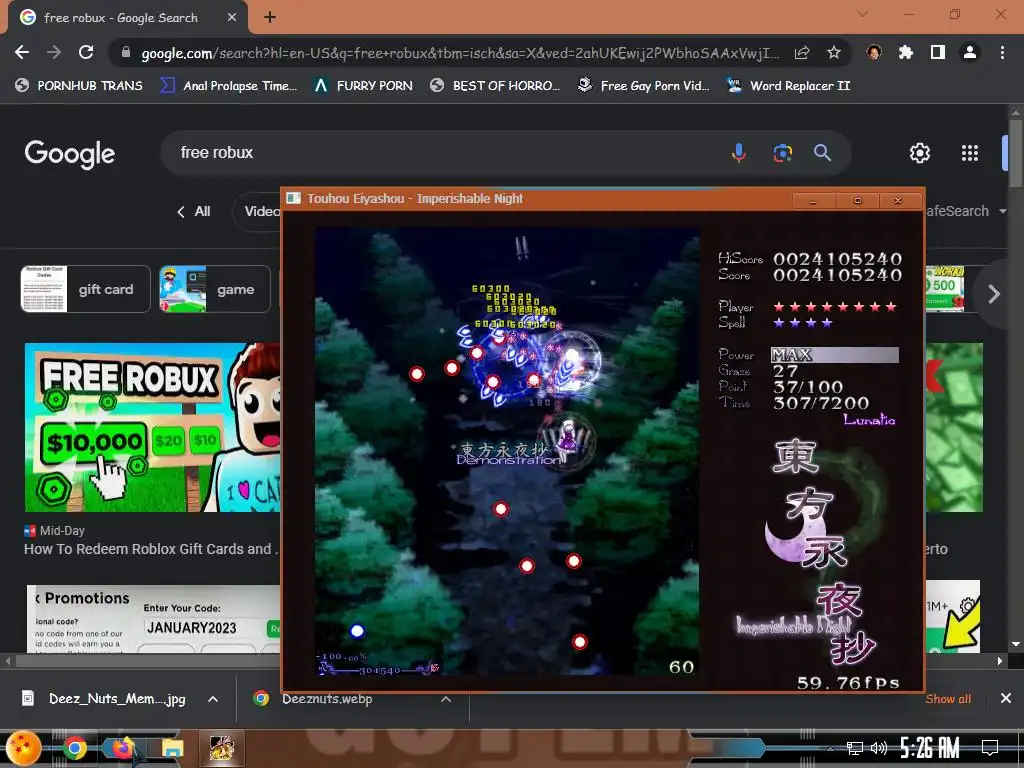Image resolution: width=1024 pixels, height=768 pixels.
Task: Show all downloads
Action: point(948,699)
